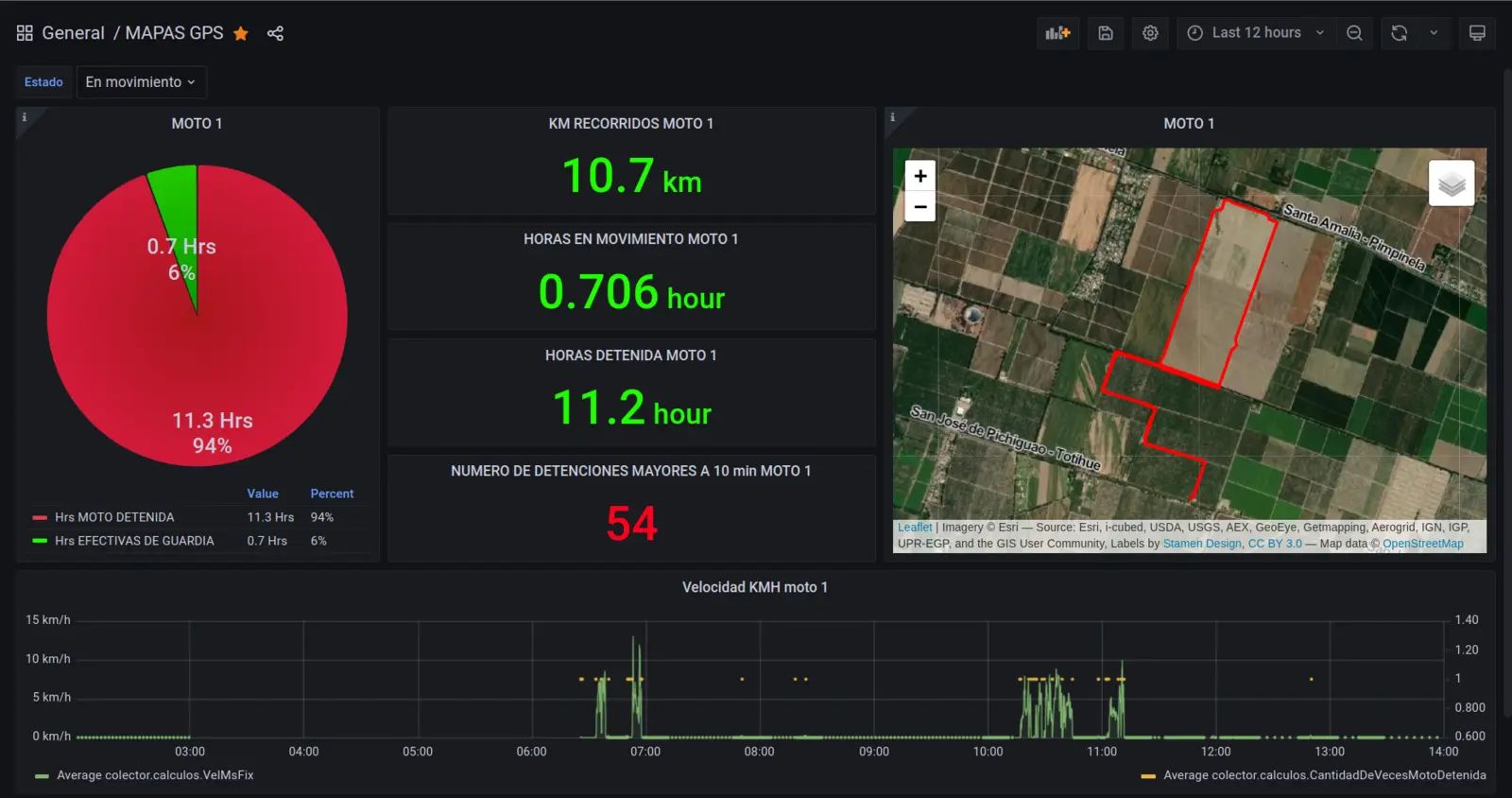Open the map layers control
This screenshot has height=798, width=1512.
pos(1452,183)
